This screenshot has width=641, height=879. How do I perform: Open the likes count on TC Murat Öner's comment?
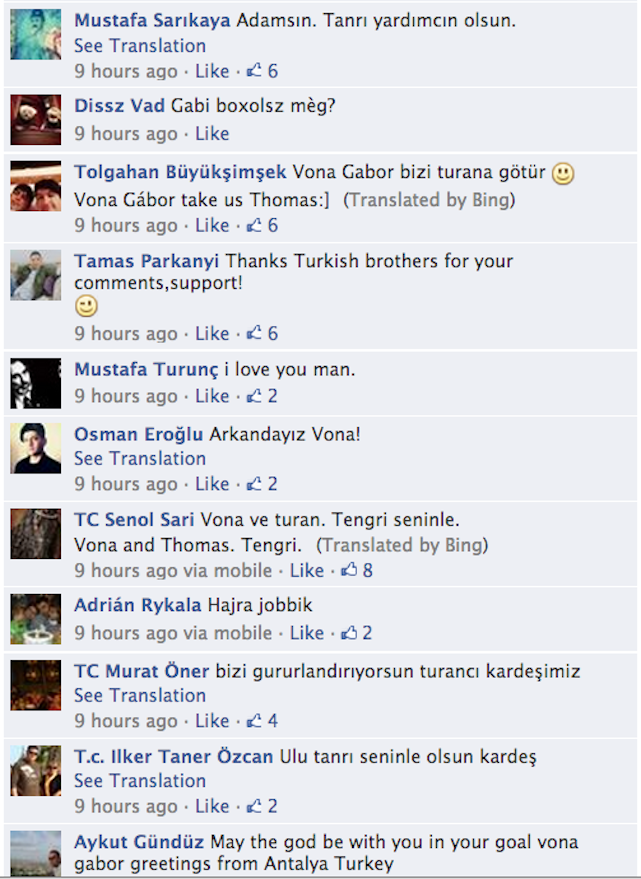[x=262, y=721]
